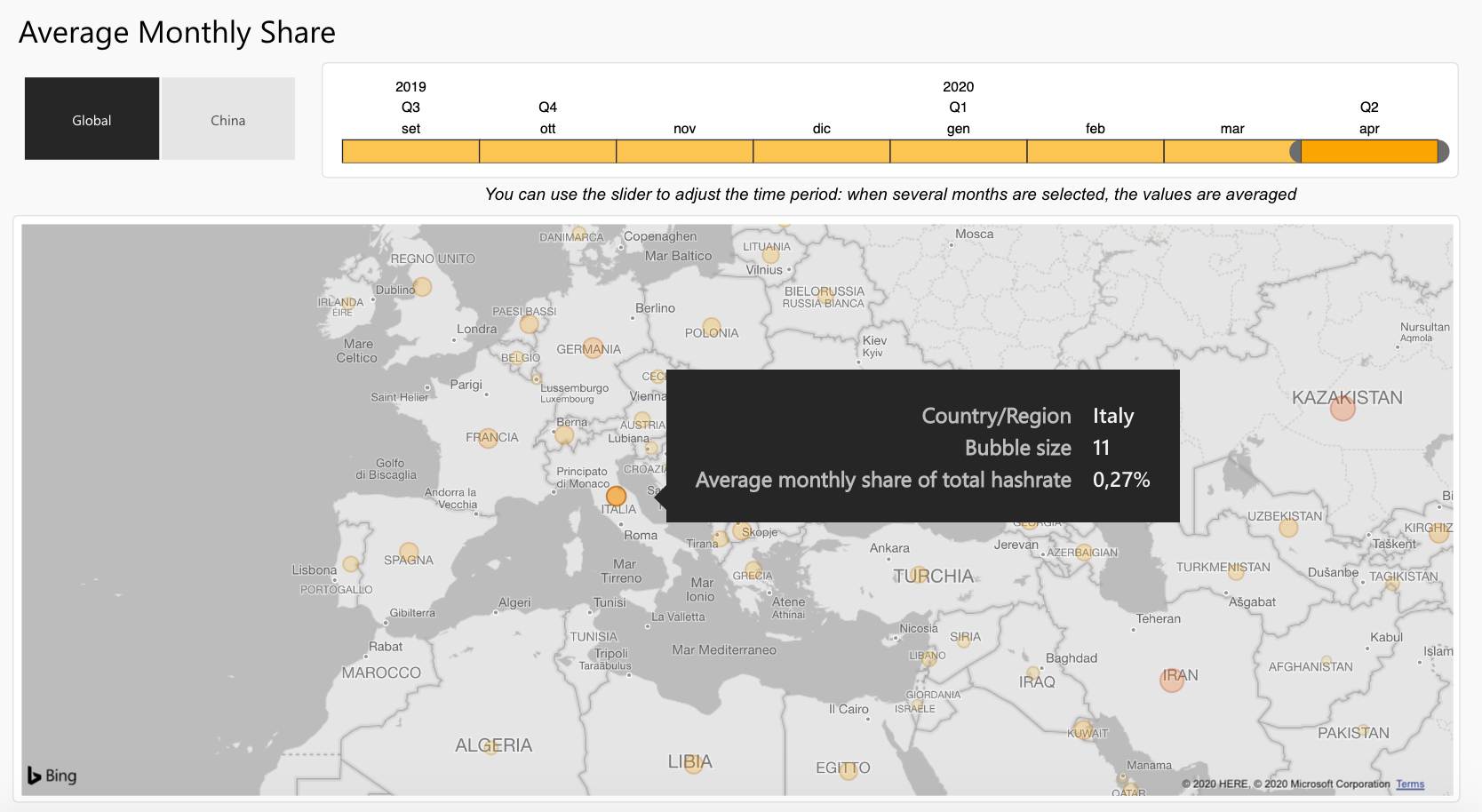
Task: Select the ott timeline segment
Action: point(547,151)
